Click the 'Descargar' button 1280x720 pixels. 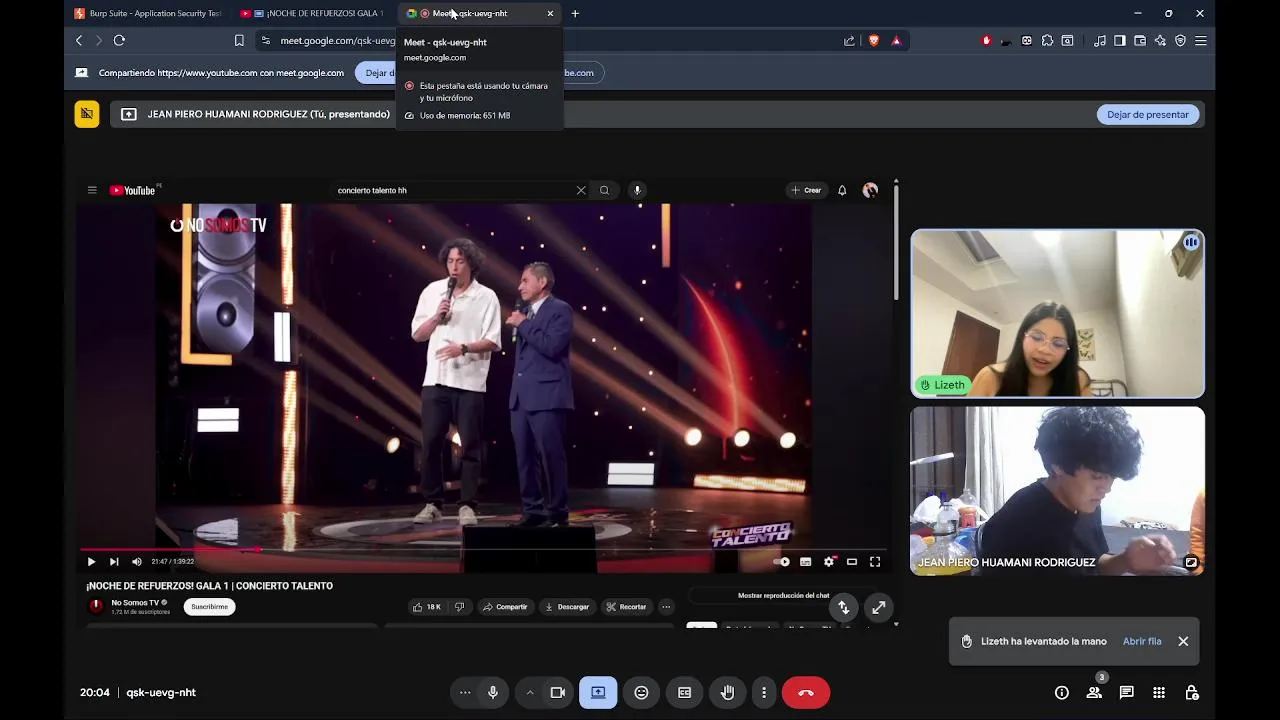[567, 607]
